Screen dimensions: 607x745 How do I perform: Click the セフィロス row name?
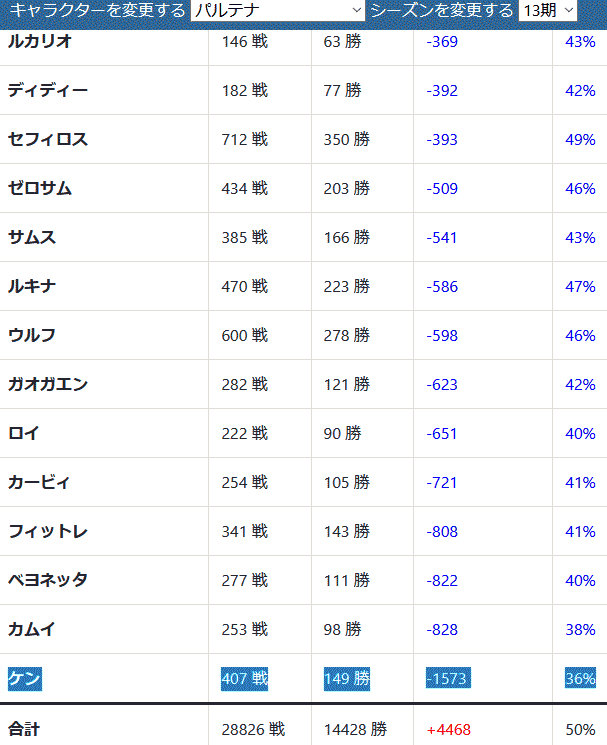[48, 139]
